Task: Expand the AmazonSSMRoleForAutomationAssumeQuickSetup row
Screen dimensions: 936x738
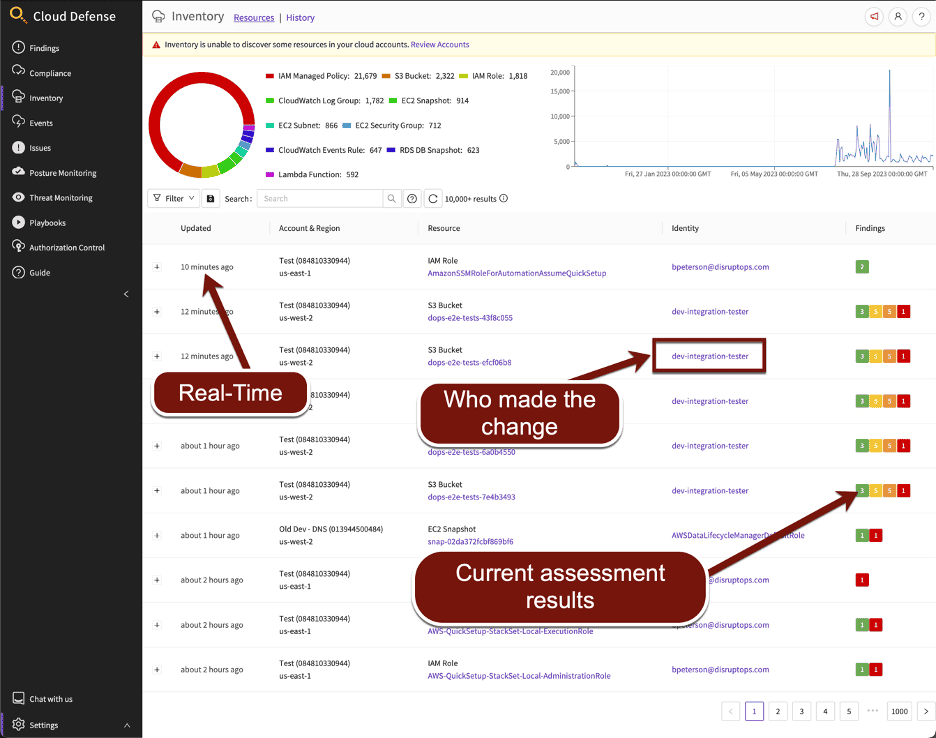Action: 157,267
